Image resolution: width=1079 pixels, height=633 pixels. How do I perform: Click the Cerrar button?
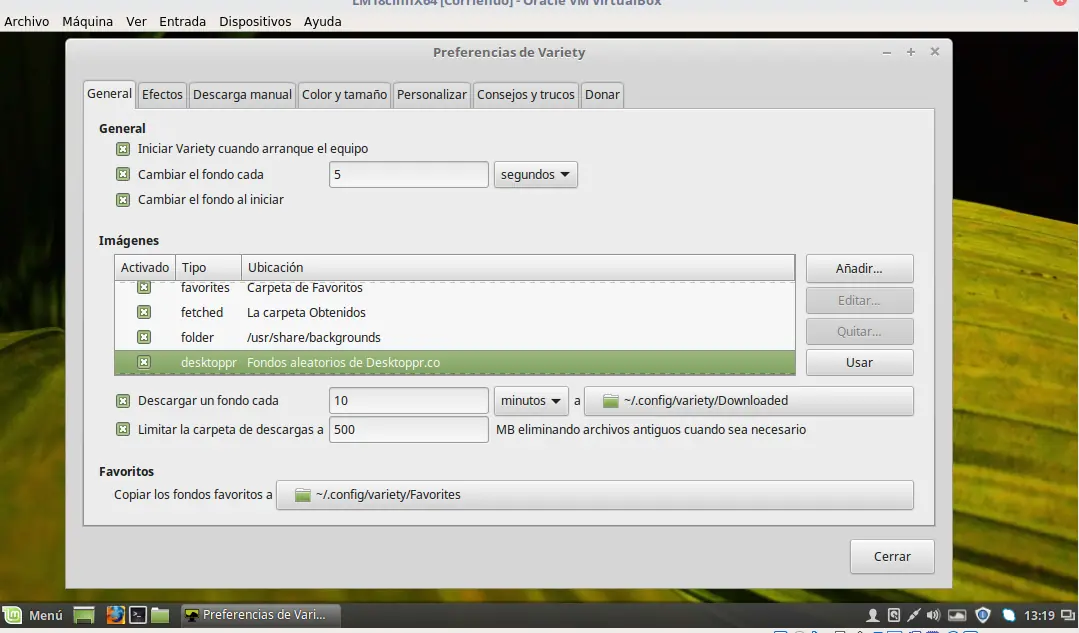coord(893,557)
